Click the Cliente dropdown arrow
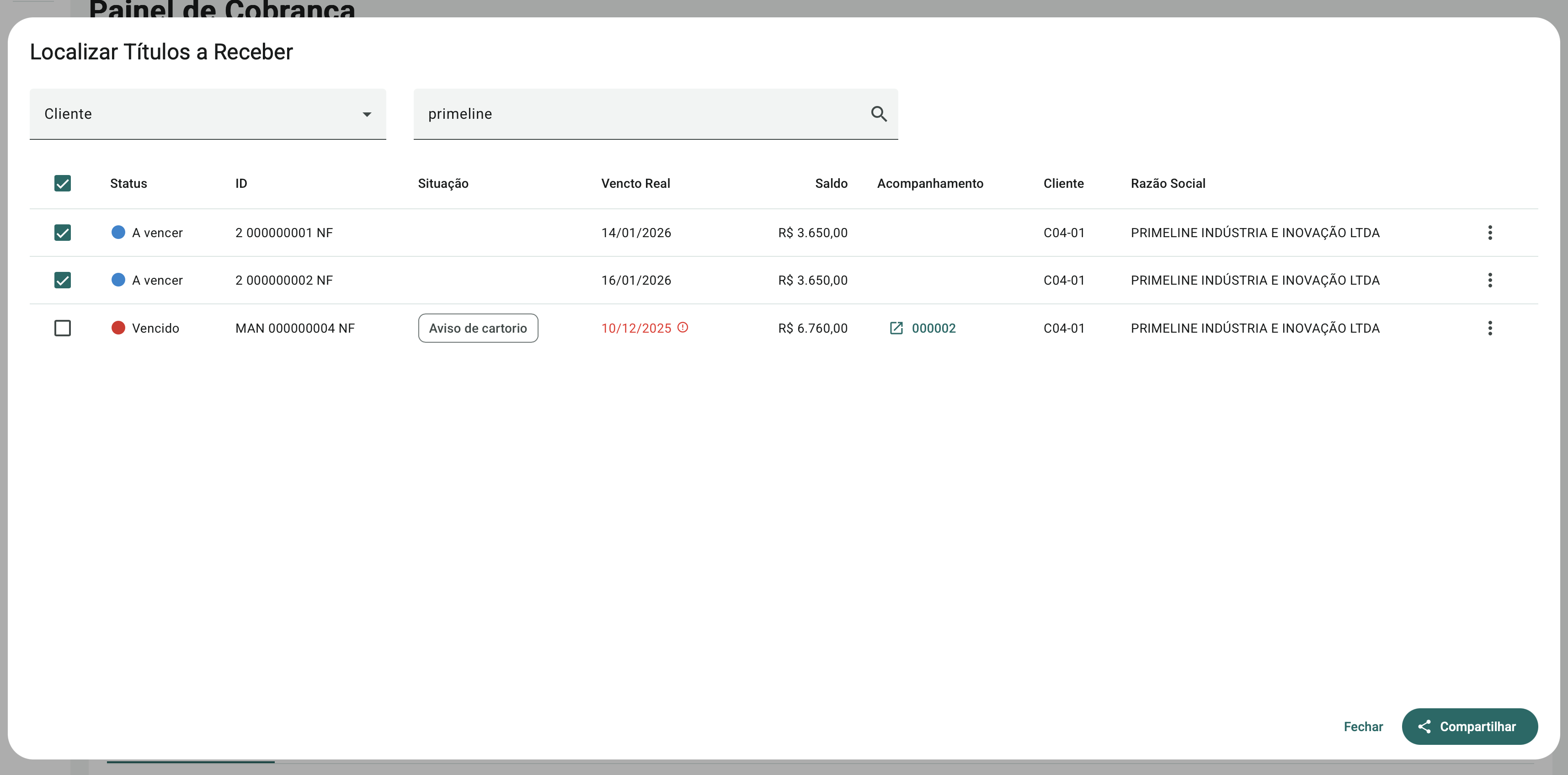The width and height of the screenshot is (1568, 775). click(367, 114)
